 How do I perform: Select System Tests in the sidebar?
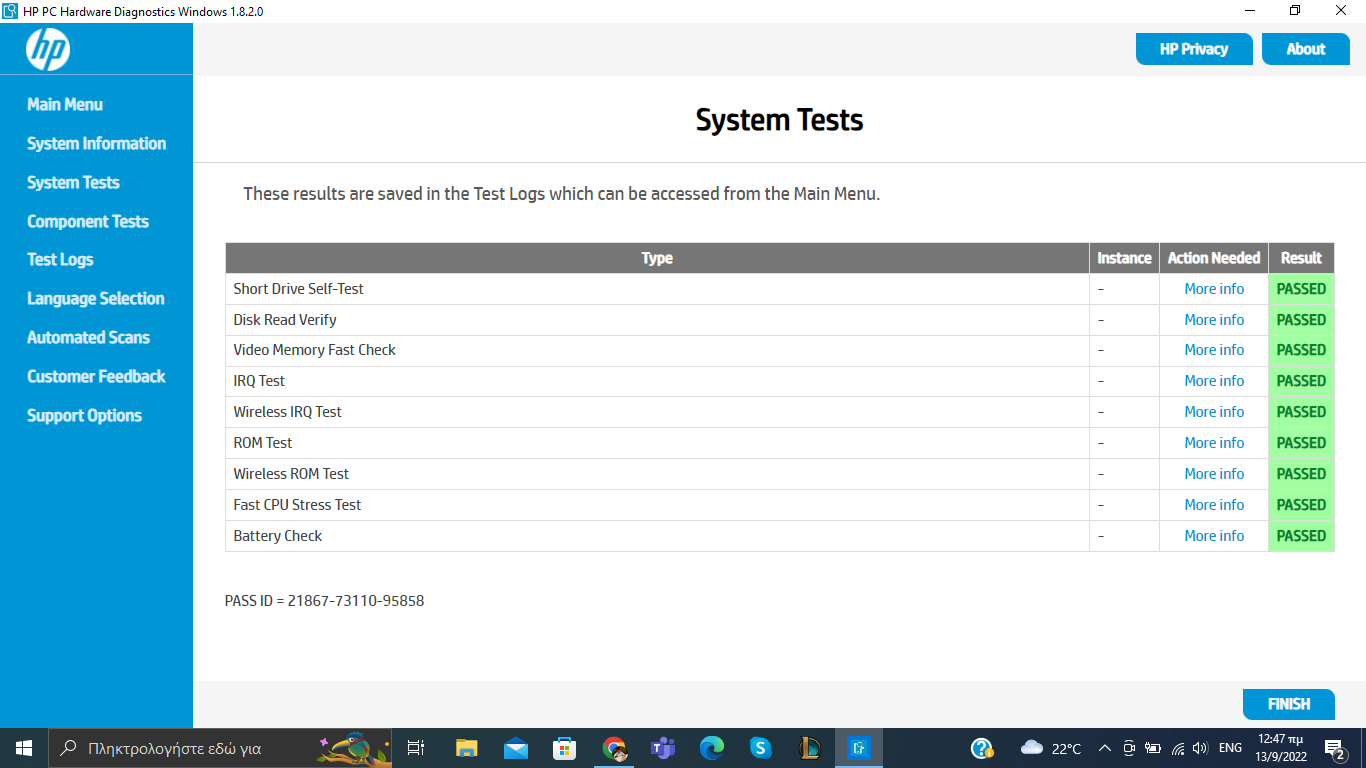pos(73,182)
